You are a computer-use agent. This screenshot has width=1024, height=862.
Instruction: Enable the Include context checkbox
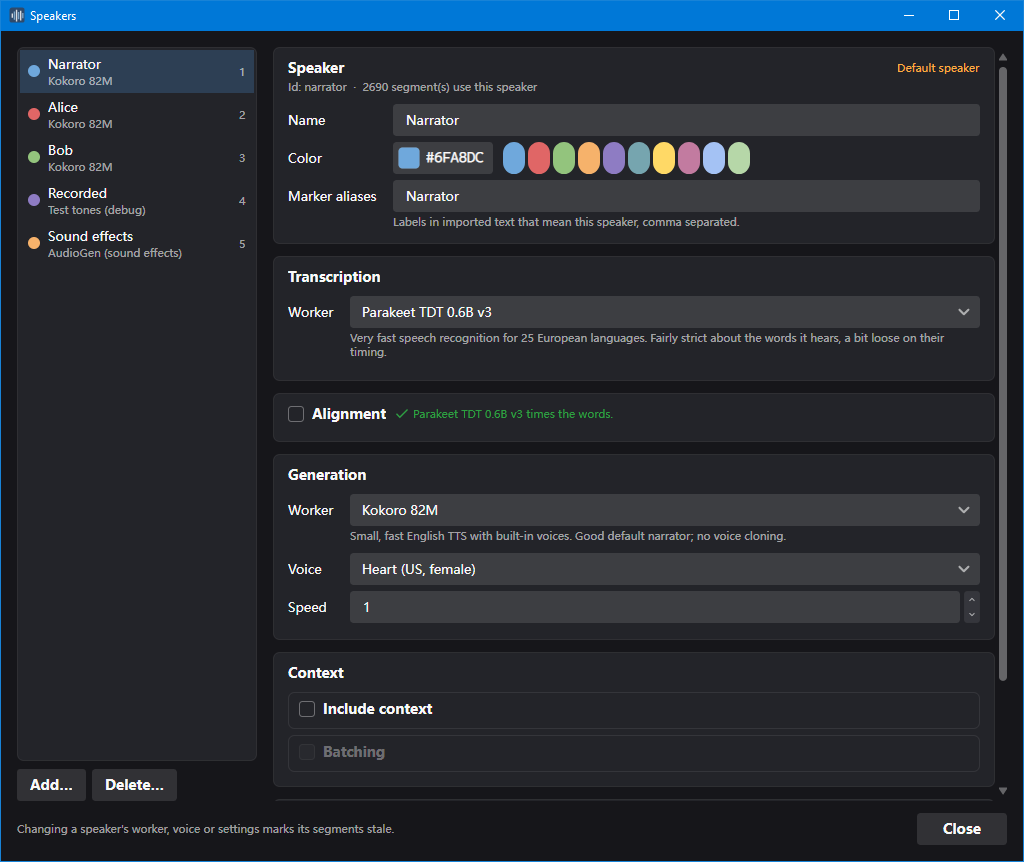[307, 709]
